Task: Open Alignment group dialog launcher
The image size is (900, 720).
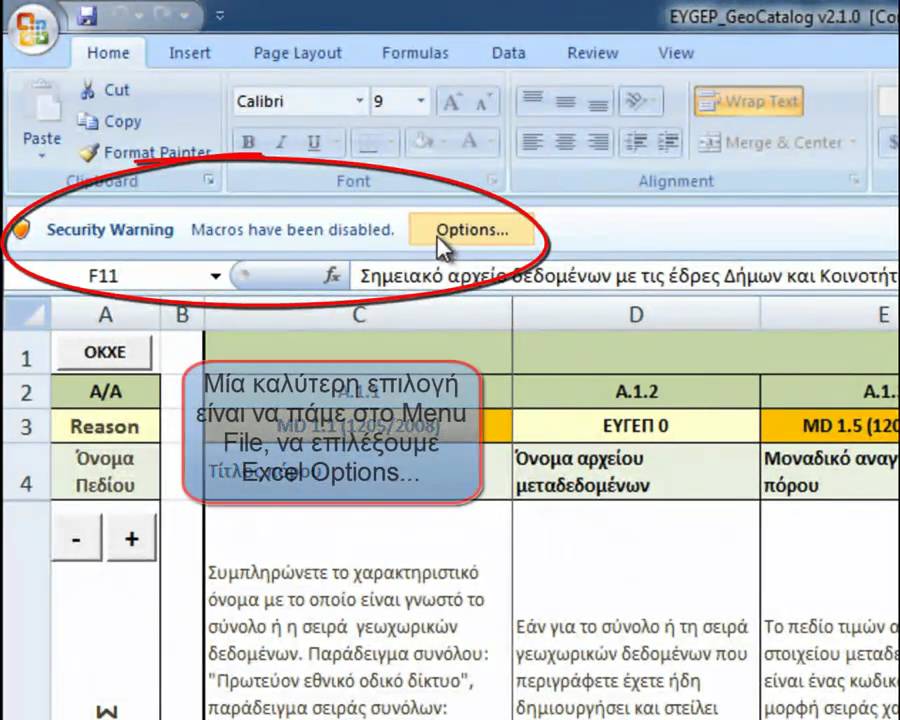Action: (854, 180)
